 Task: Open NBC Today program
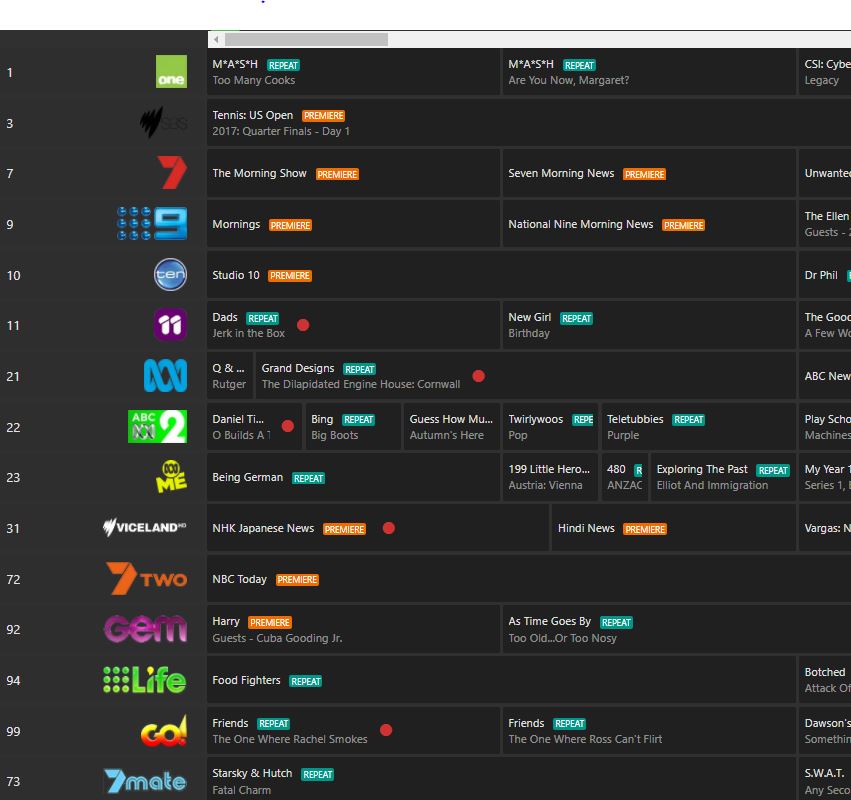pyautogui.click(x=529, y=579)
